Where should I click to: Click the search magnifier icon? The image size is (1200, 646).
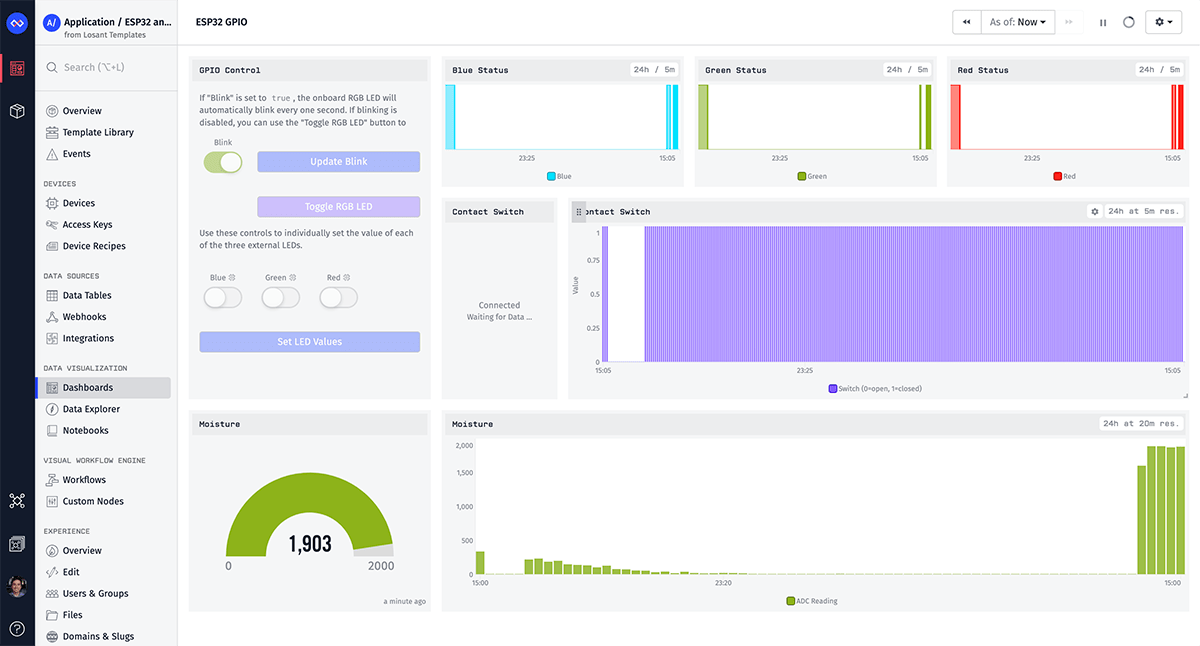click(x=52, y=67)
